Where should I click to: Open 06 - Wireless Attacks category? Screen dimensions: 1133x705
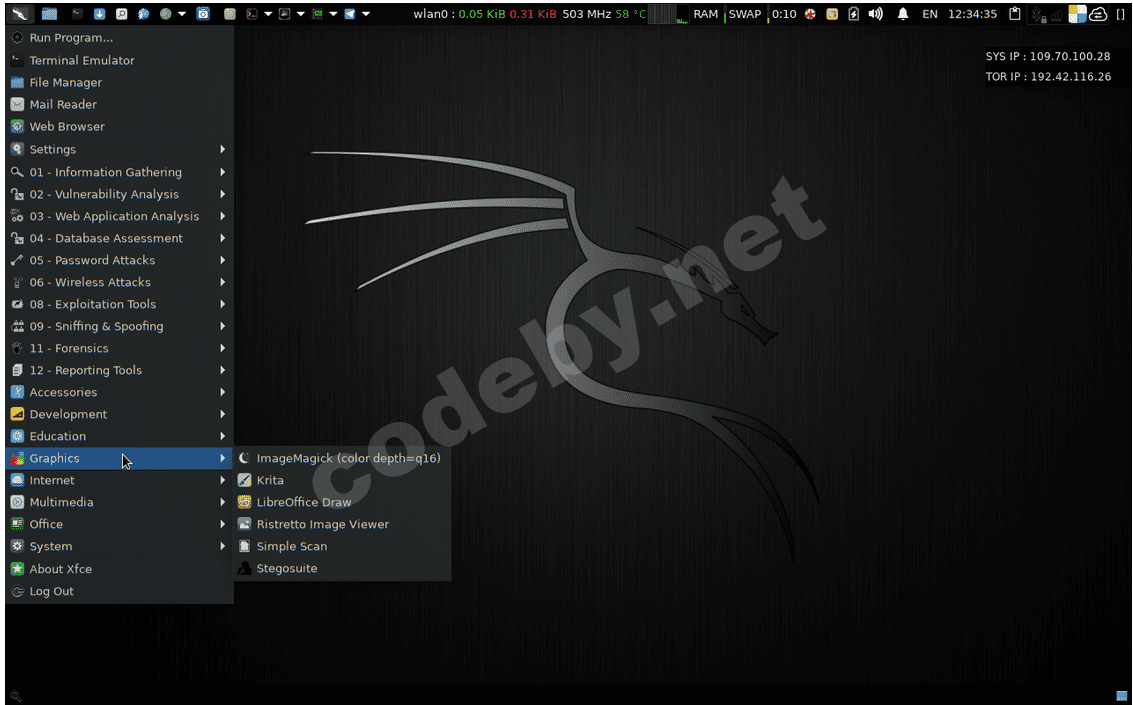(119, 282)
